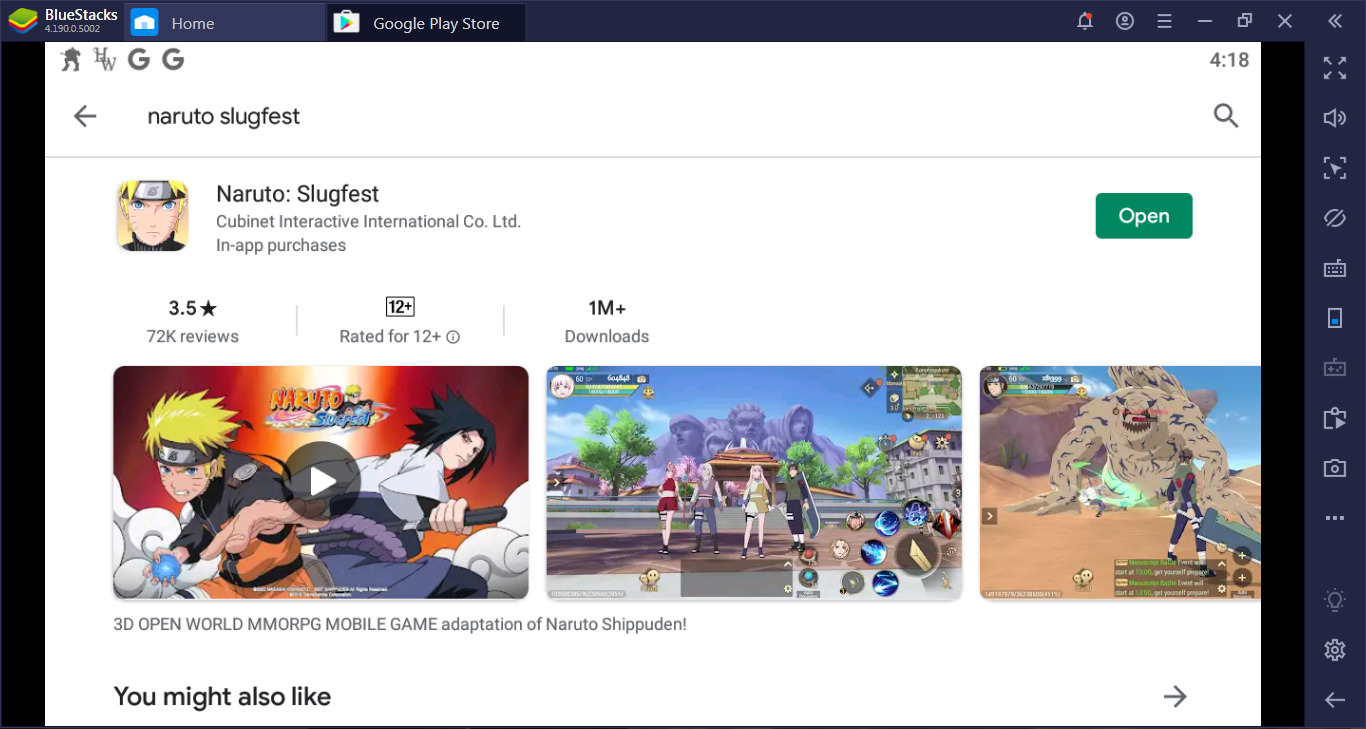
Task: Click the cursor lock sidebar icon
Action: coord(1335,168)
